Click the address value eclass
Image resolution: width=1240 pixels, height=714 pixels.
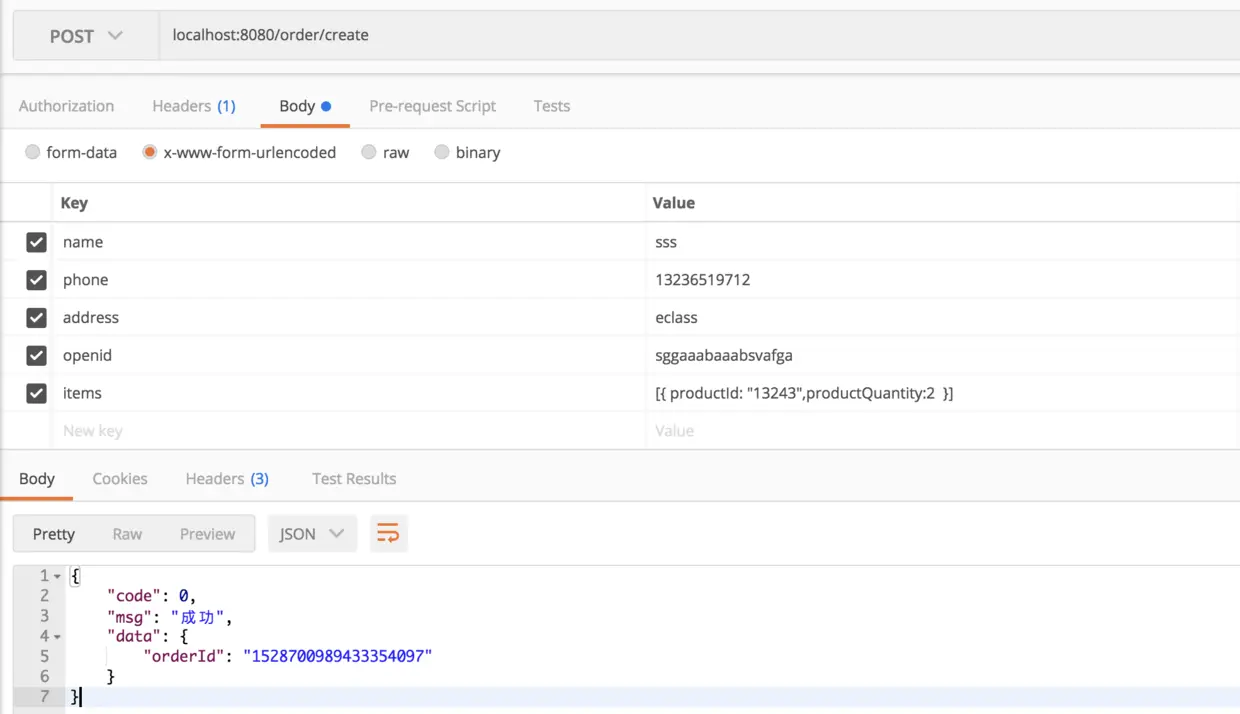(676, 318)
